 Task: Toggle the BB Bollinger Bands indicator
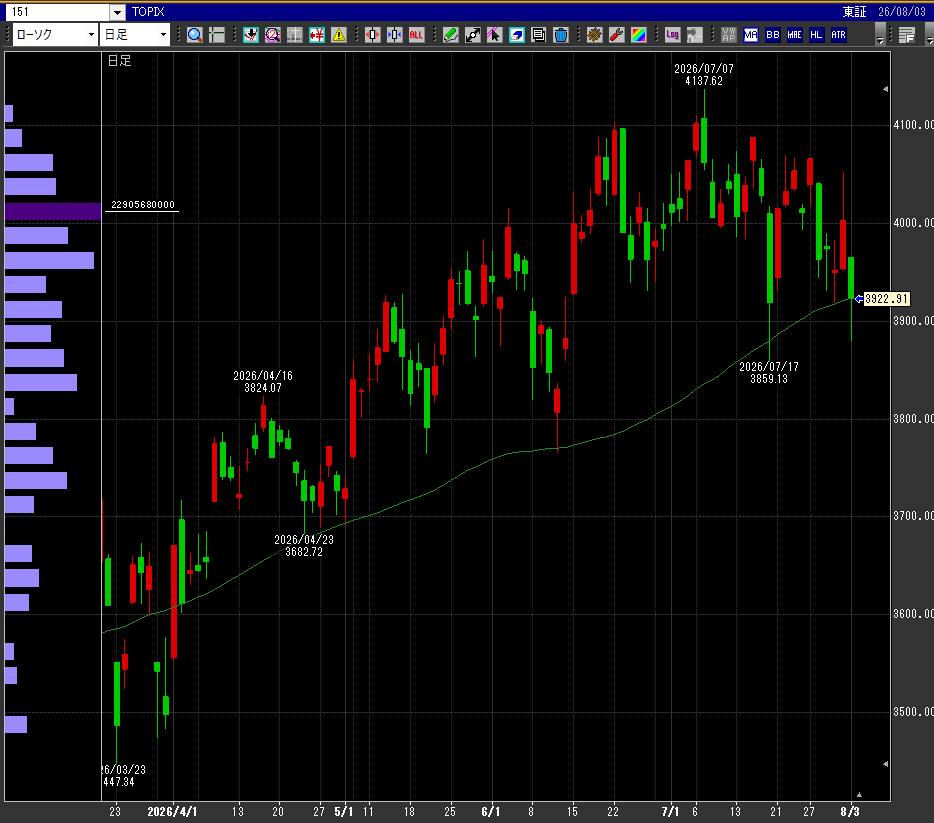click(773, 35)
